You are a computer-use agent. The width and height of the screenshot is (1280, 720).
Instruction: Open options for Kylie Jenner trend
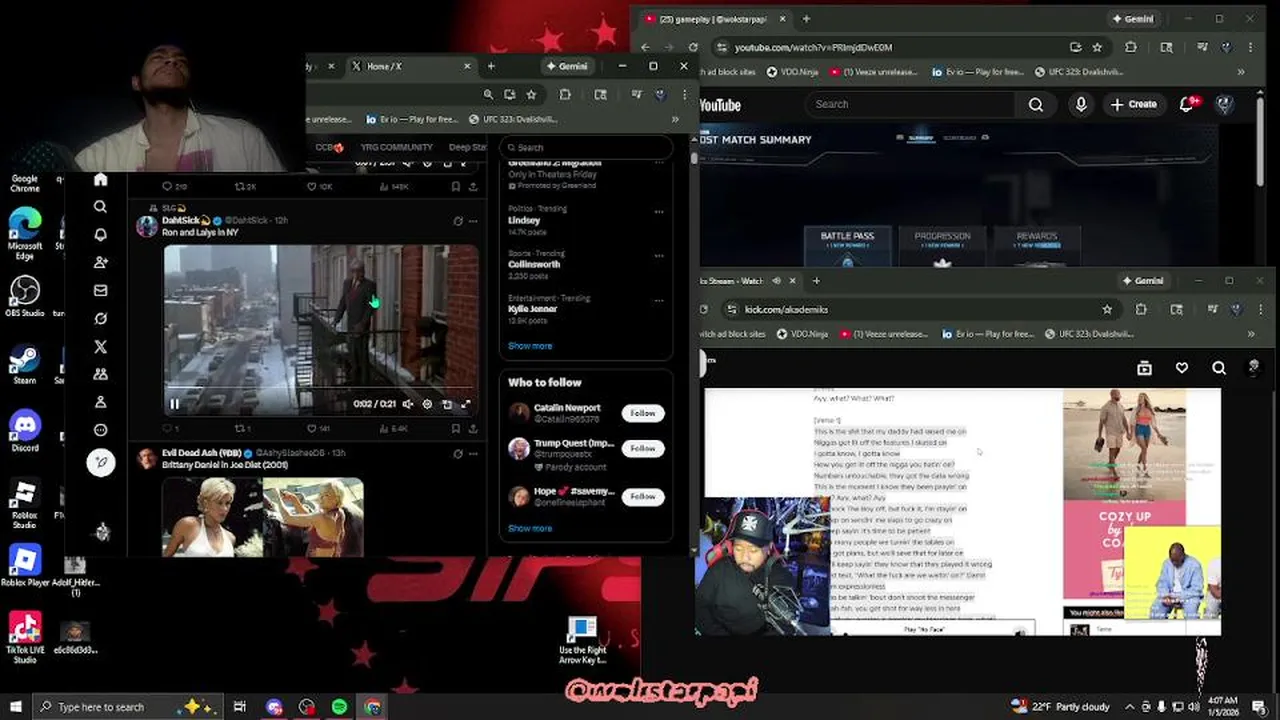pos(659,299)
